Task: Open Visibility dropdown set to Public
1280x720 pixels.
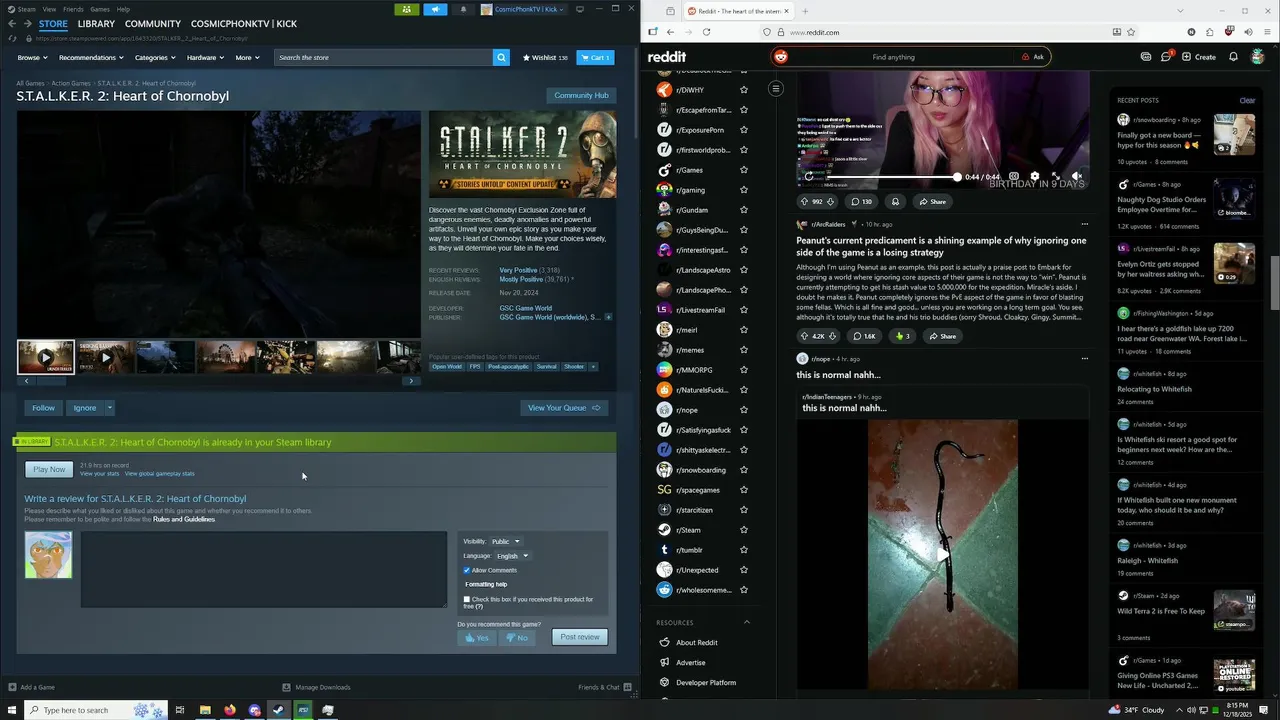Action: pos(505,541)
